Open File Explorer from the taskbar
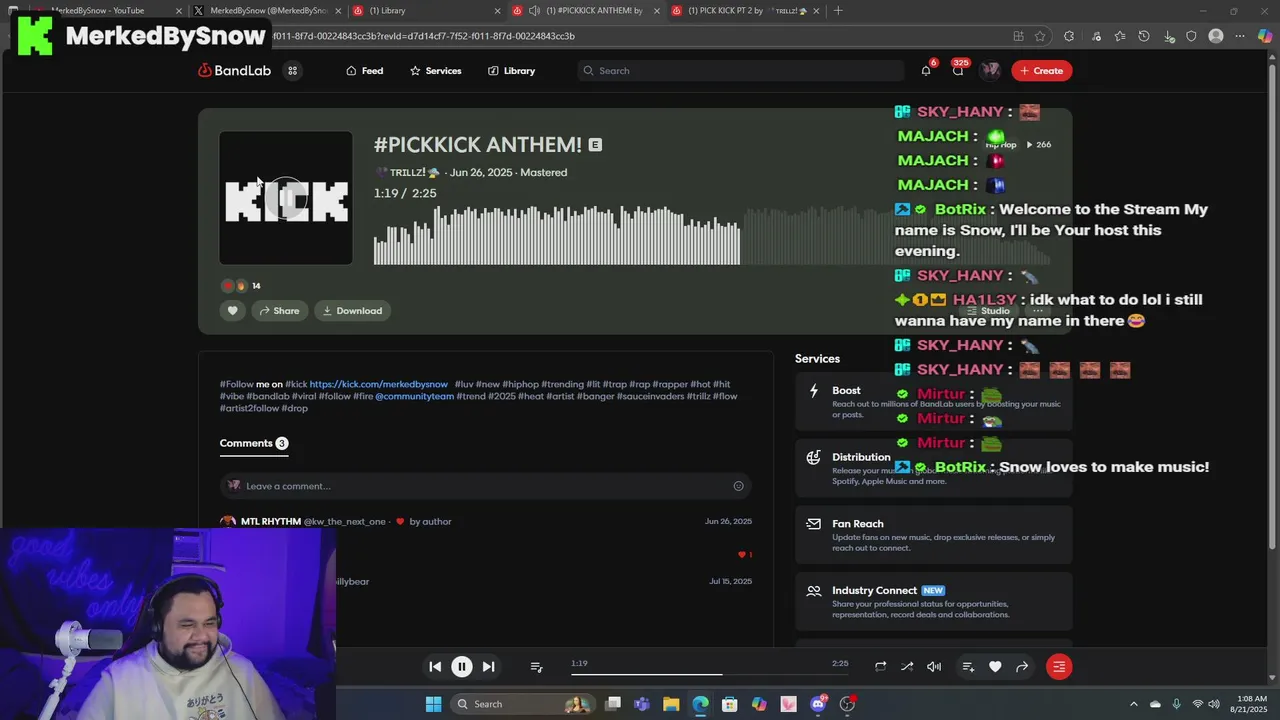This screenshot has width=1280, height=720. pyautogui.click(x=671, y=704)
